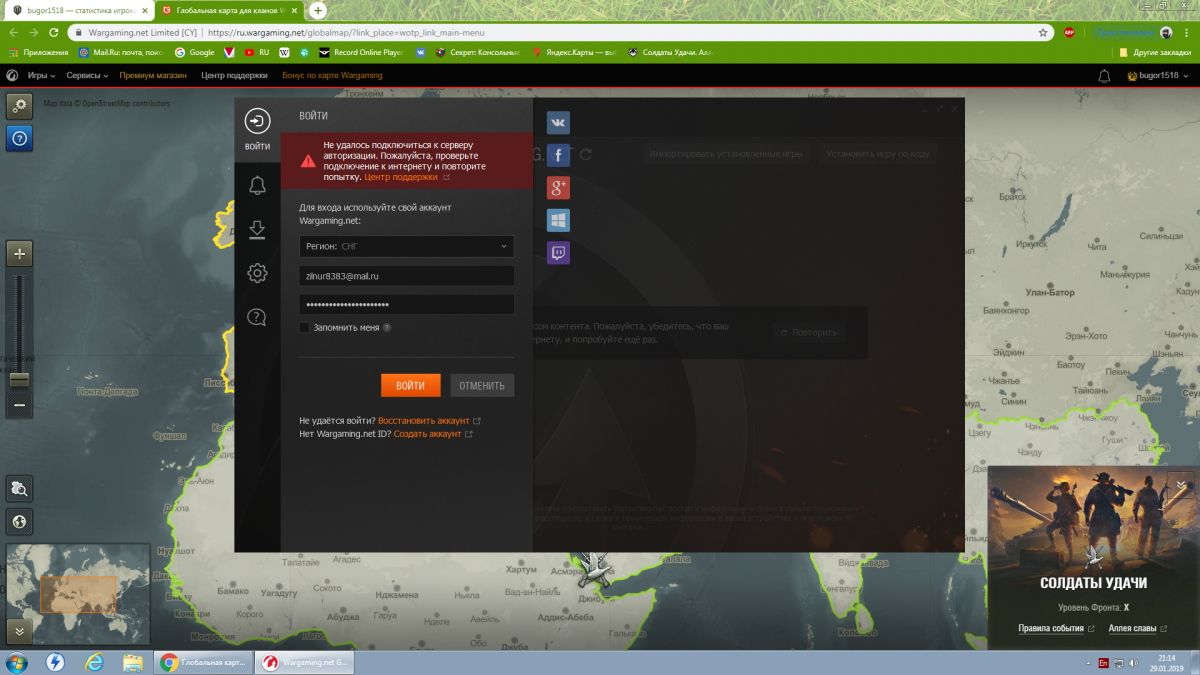Viewport: 1200px width, 675px height.
Task: Bookmark this page with star icon
Action: click(1043, 32)
